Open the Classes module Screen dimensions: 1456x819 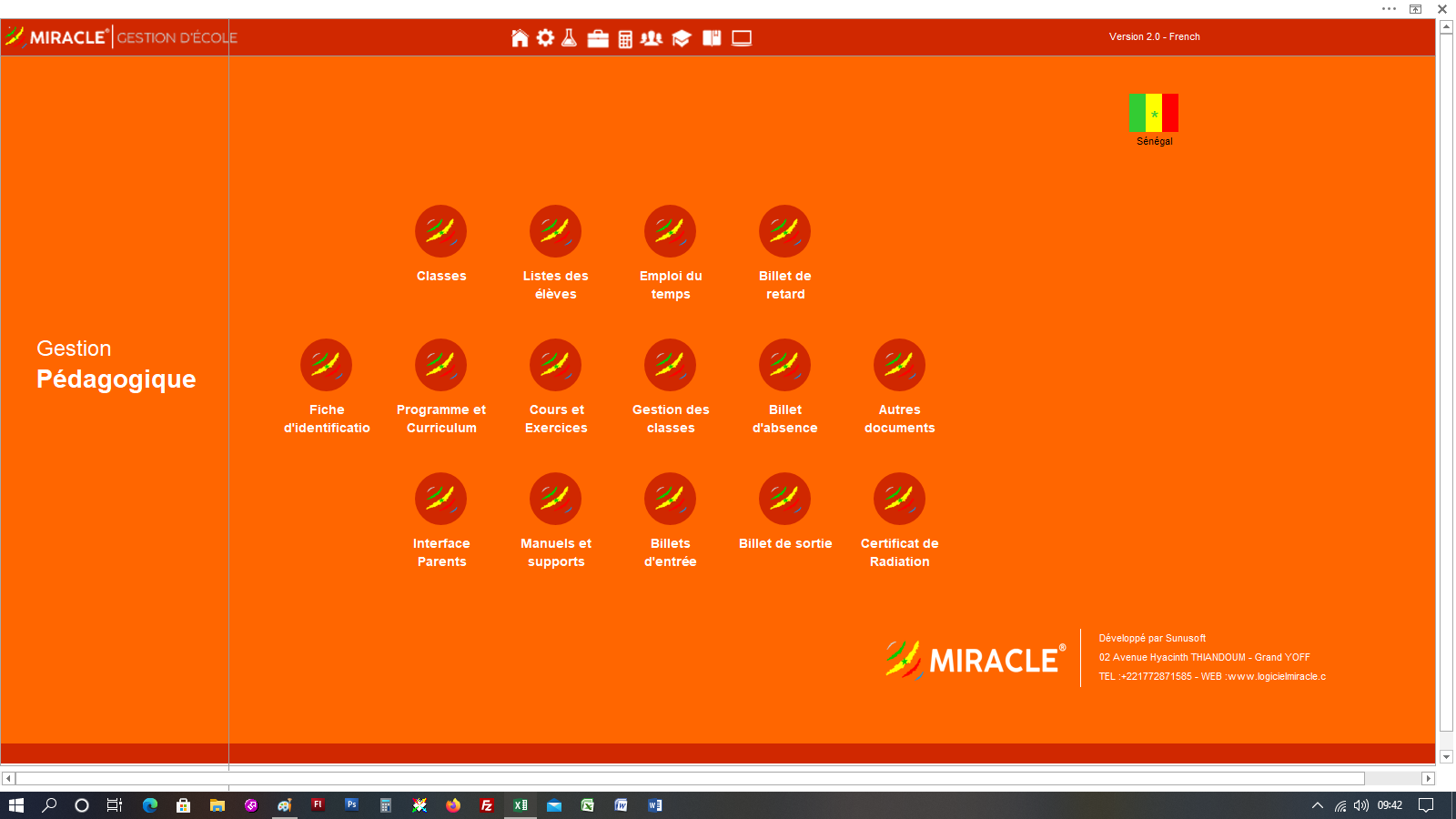[x=441, y=231]
